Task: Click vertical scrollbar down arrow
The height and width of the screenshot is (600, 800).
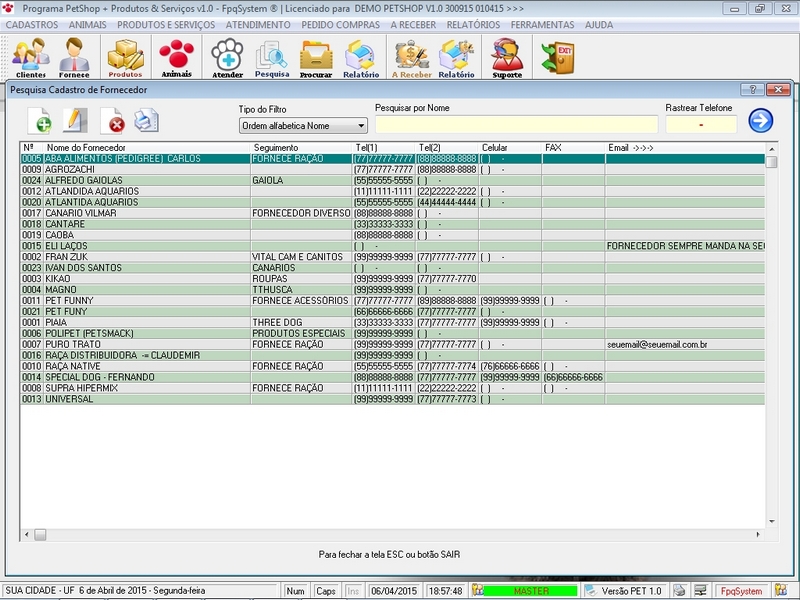Action: 771,521
